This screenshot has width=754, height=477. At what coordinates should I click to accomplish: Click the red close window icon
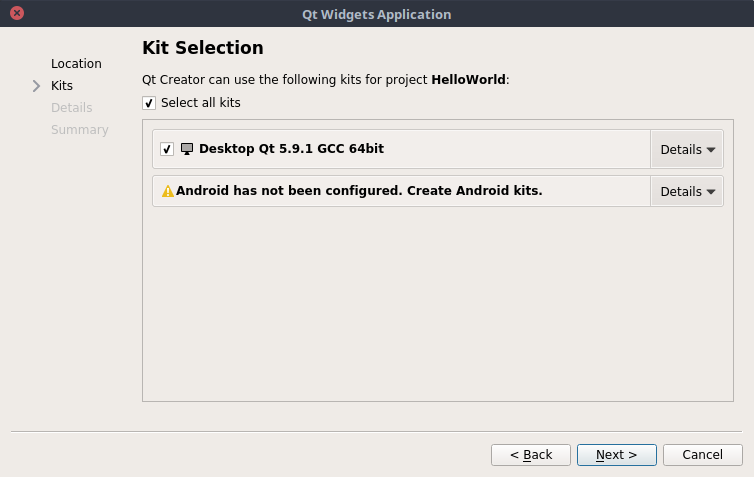point(17,14)
